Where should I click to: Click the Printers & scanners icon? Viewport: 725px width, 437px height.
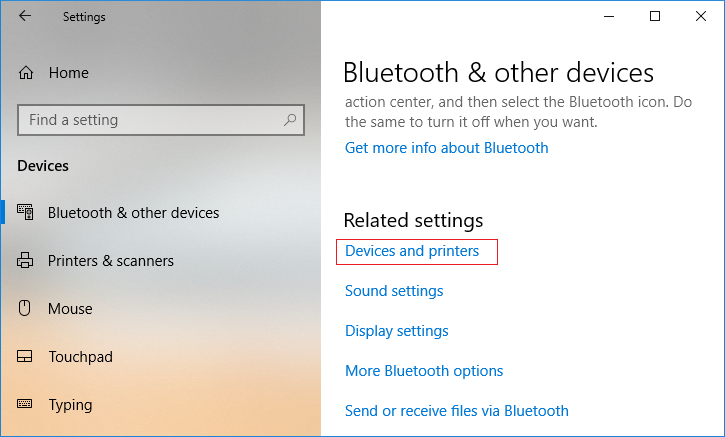[x=26, y=261]
